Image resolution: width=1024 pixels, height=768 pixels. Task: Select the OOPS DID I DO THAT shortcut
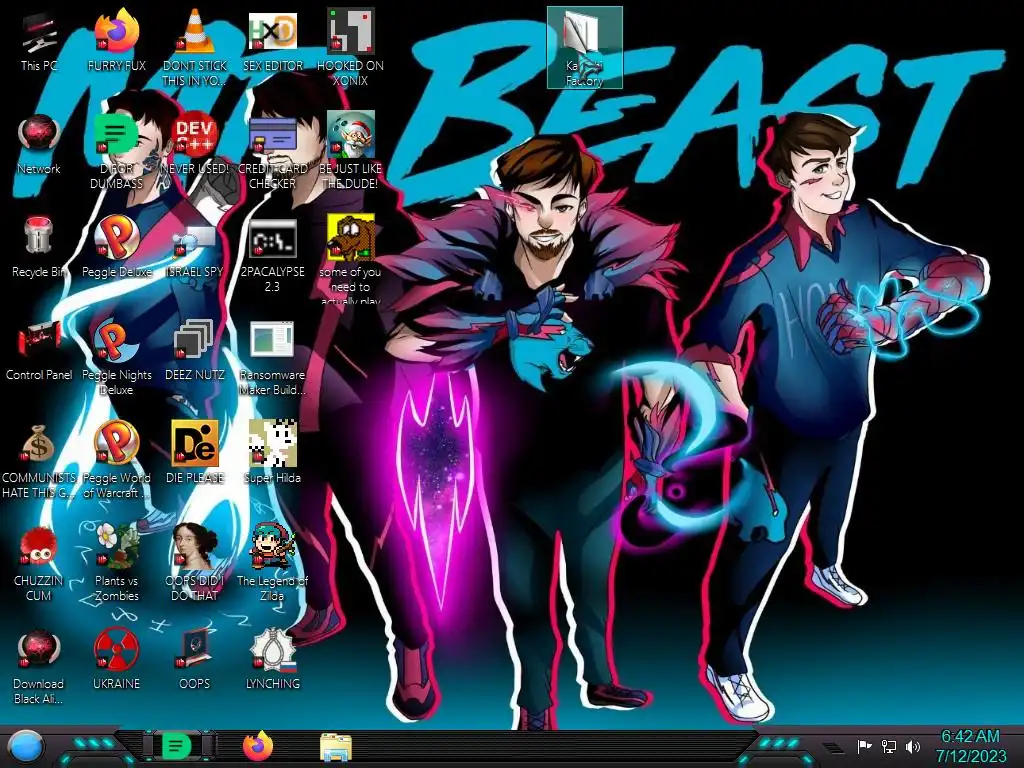pos(195,563)
